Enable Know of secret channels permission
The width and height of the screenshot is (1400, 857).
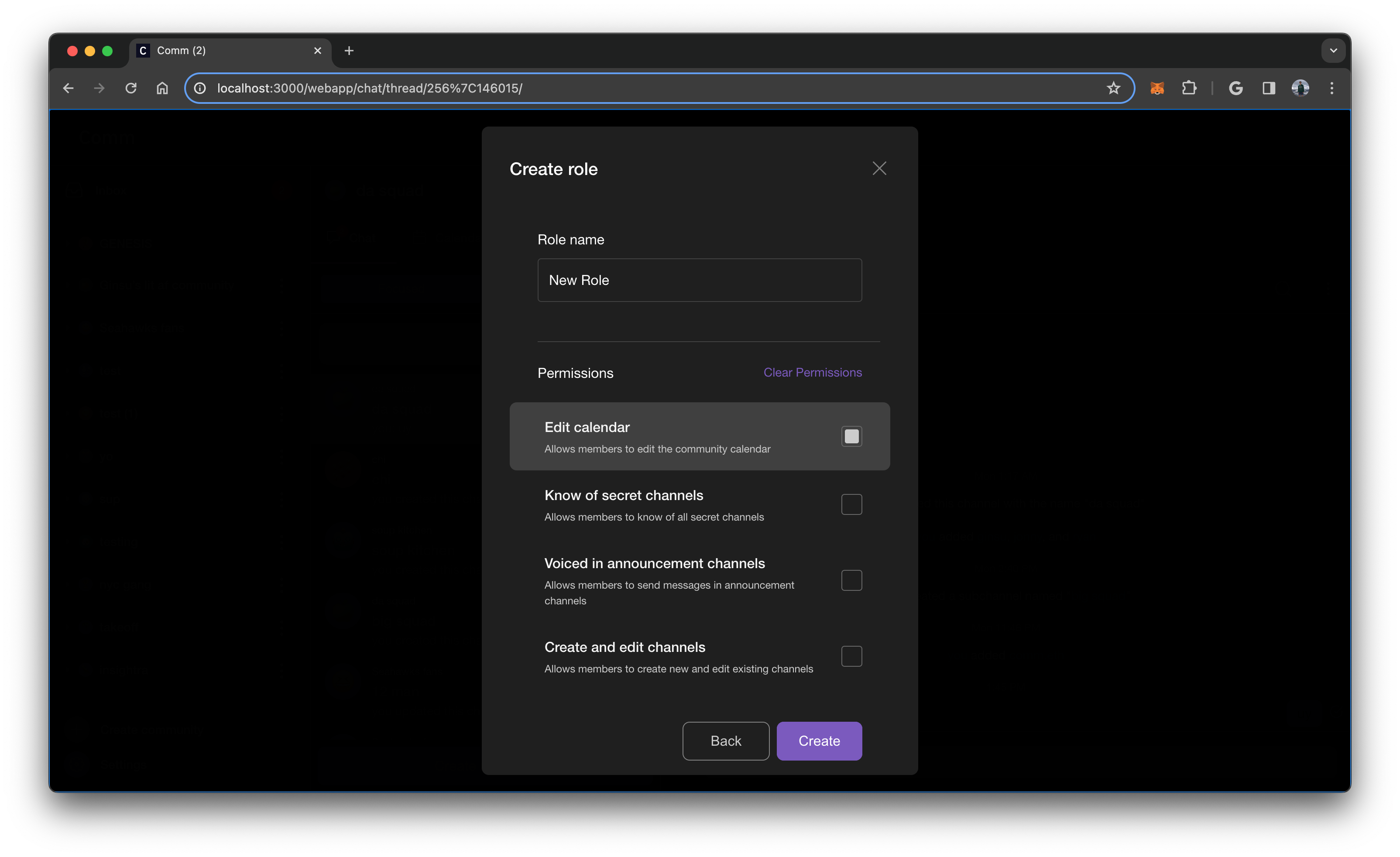coord(851,504)
